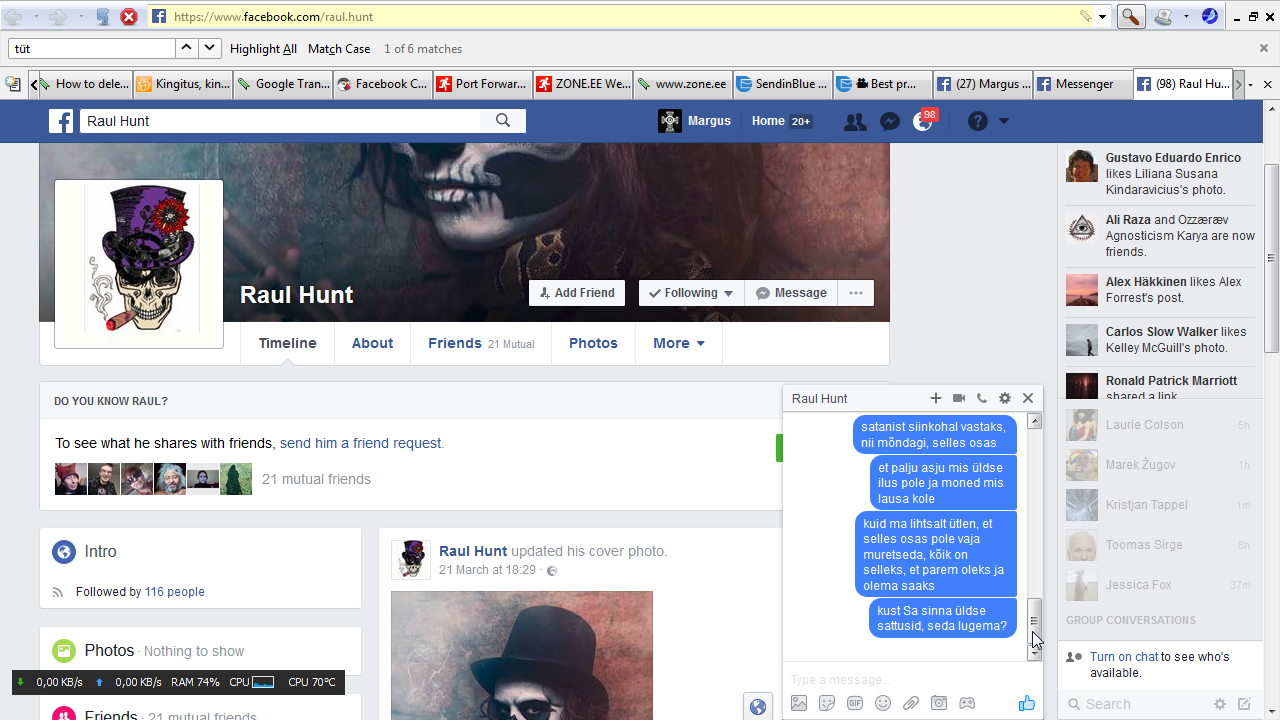Open the '116 people' followers link
1280x720 pixels.
coord(174,592)
